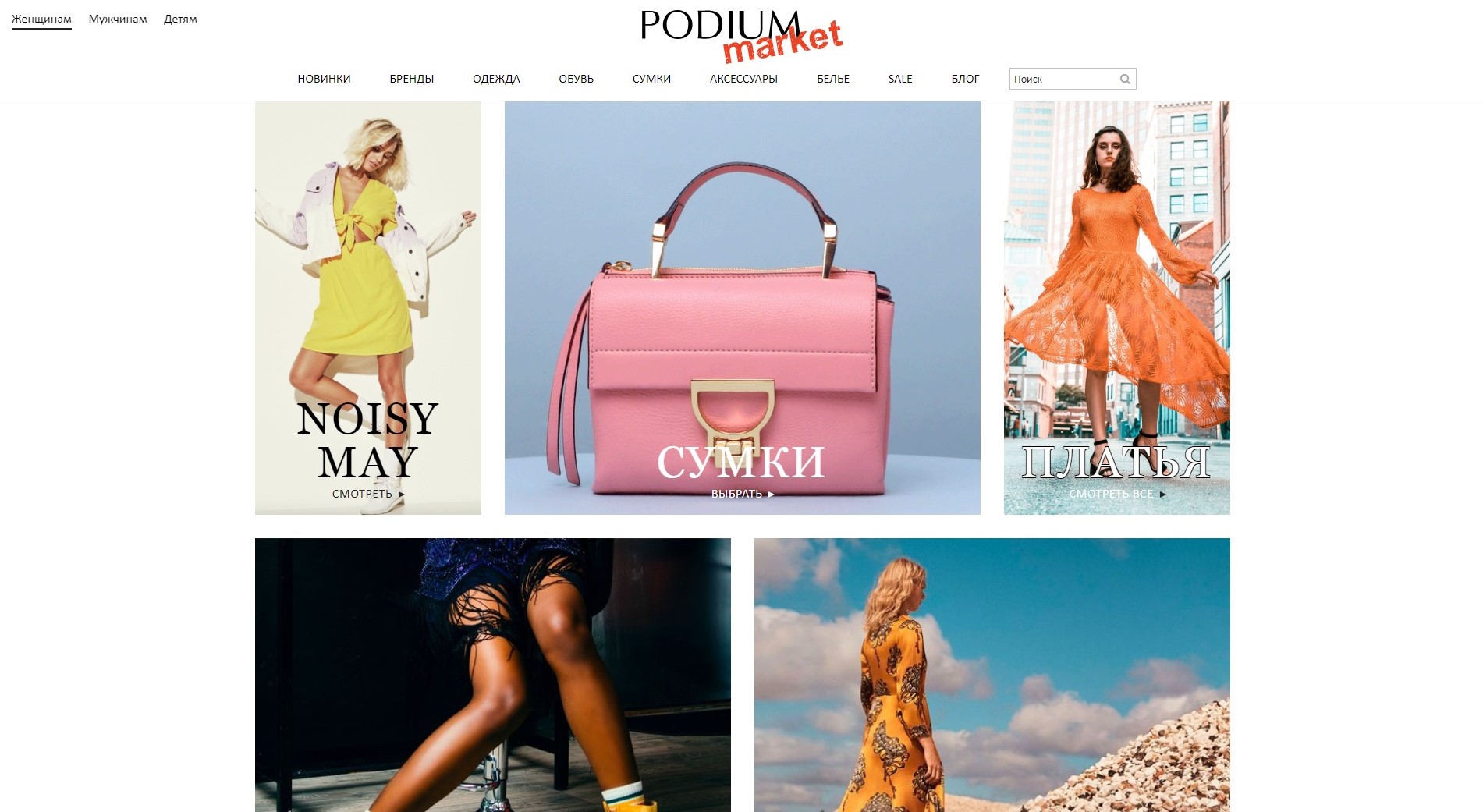Click the search magnifier icon
The image size is (1483, 812).
pos(1125,79)
